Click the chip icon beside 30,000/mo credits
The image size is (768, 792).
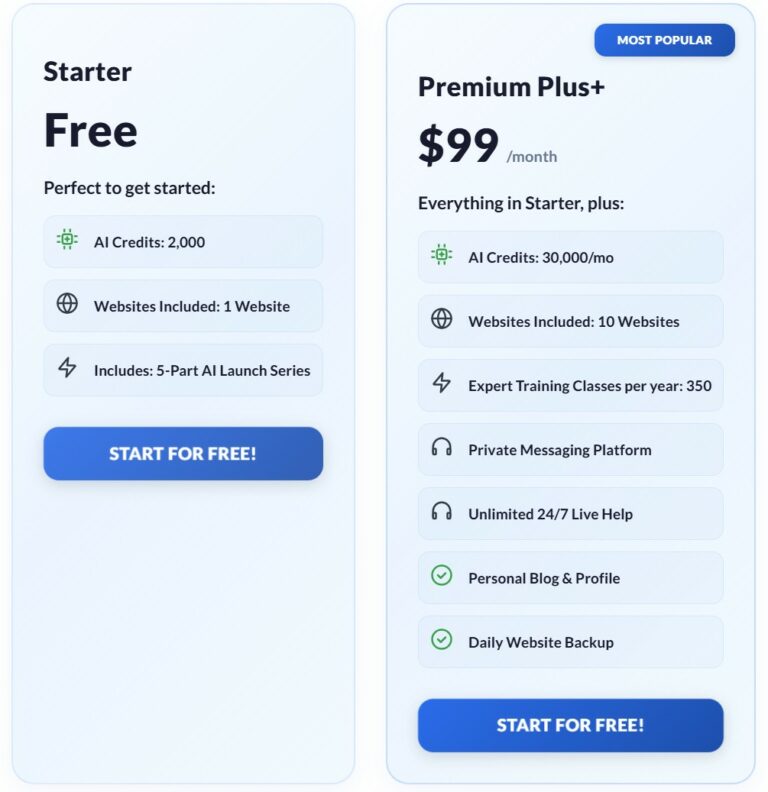pos(441,256)
